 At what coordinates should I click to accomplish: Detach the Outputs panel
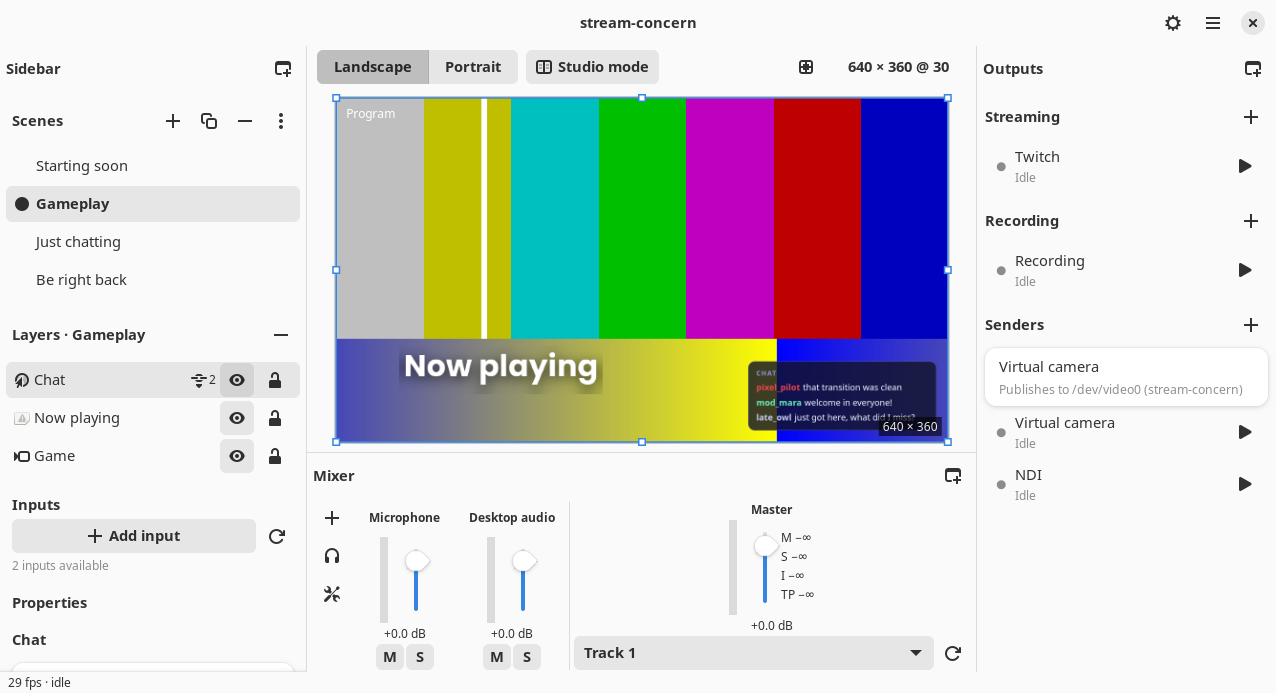click(1253, 69)
